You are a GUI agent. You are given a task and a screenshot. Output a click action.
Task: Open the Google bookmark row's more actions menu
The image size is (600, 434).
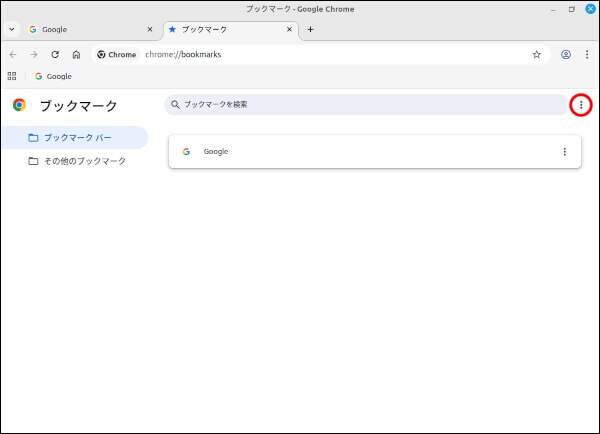(x=564, y=152)
